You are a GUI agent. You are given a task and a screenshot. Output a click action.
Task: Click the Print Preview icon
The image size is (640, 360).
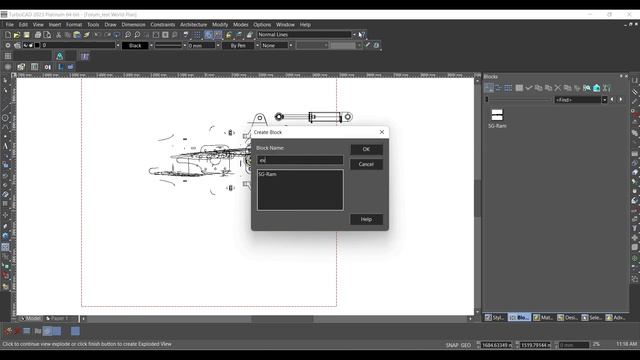coord(47,35)
